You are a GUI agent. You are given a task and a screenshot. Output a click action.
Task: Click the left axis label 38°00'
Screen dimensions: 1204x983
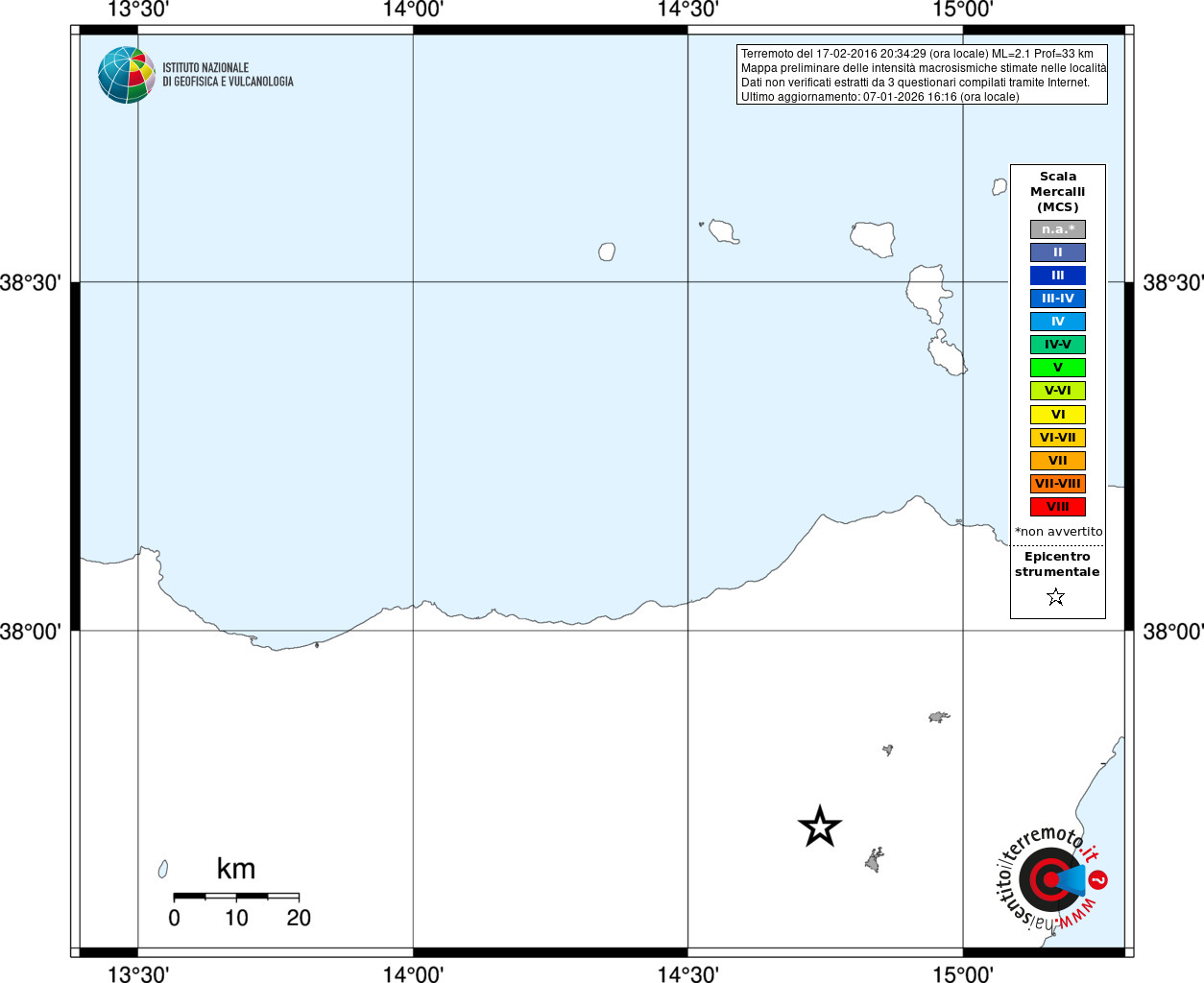[31, 631]
